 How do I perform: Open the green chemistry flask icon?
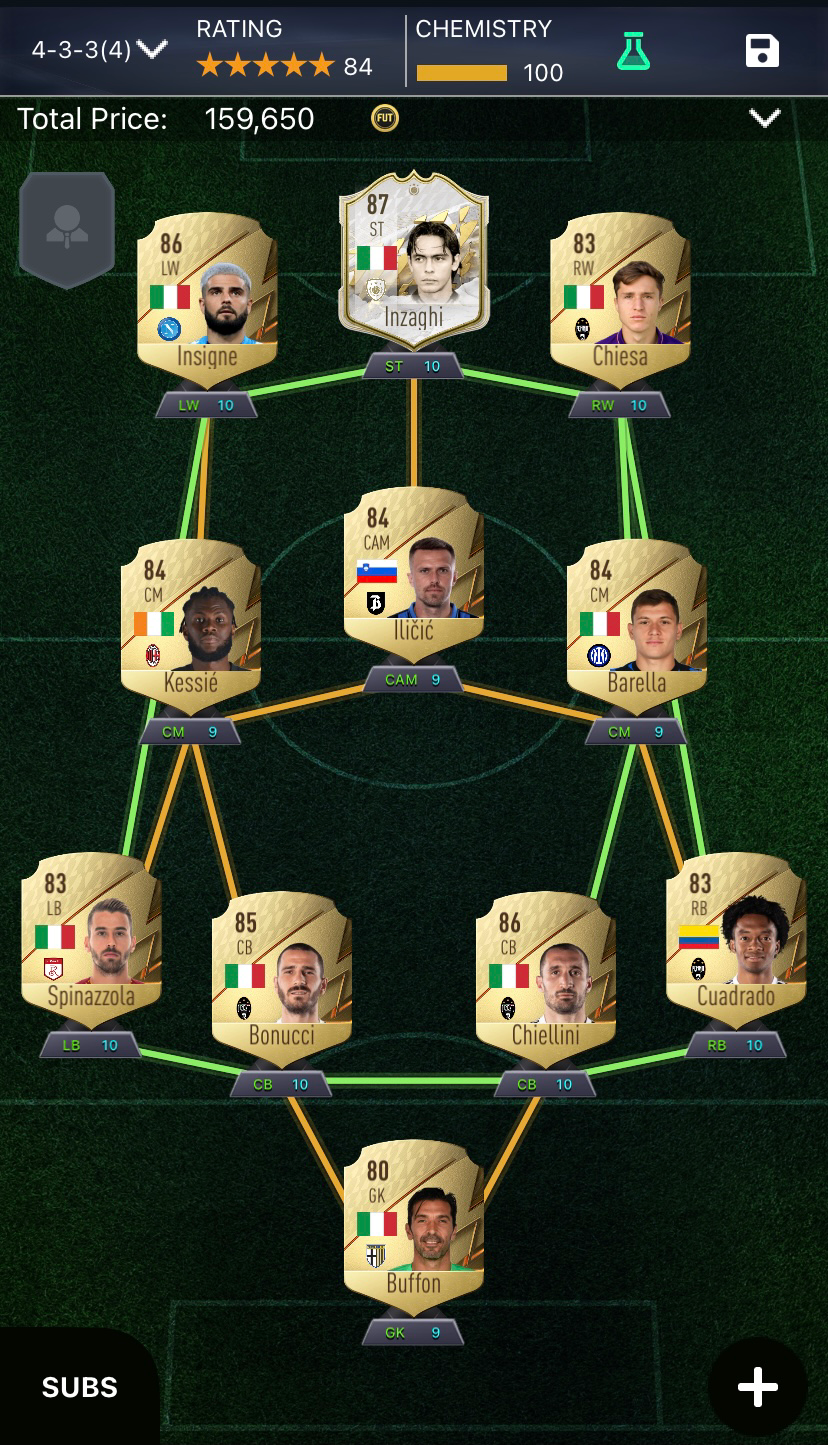click(x=633, y=51)
